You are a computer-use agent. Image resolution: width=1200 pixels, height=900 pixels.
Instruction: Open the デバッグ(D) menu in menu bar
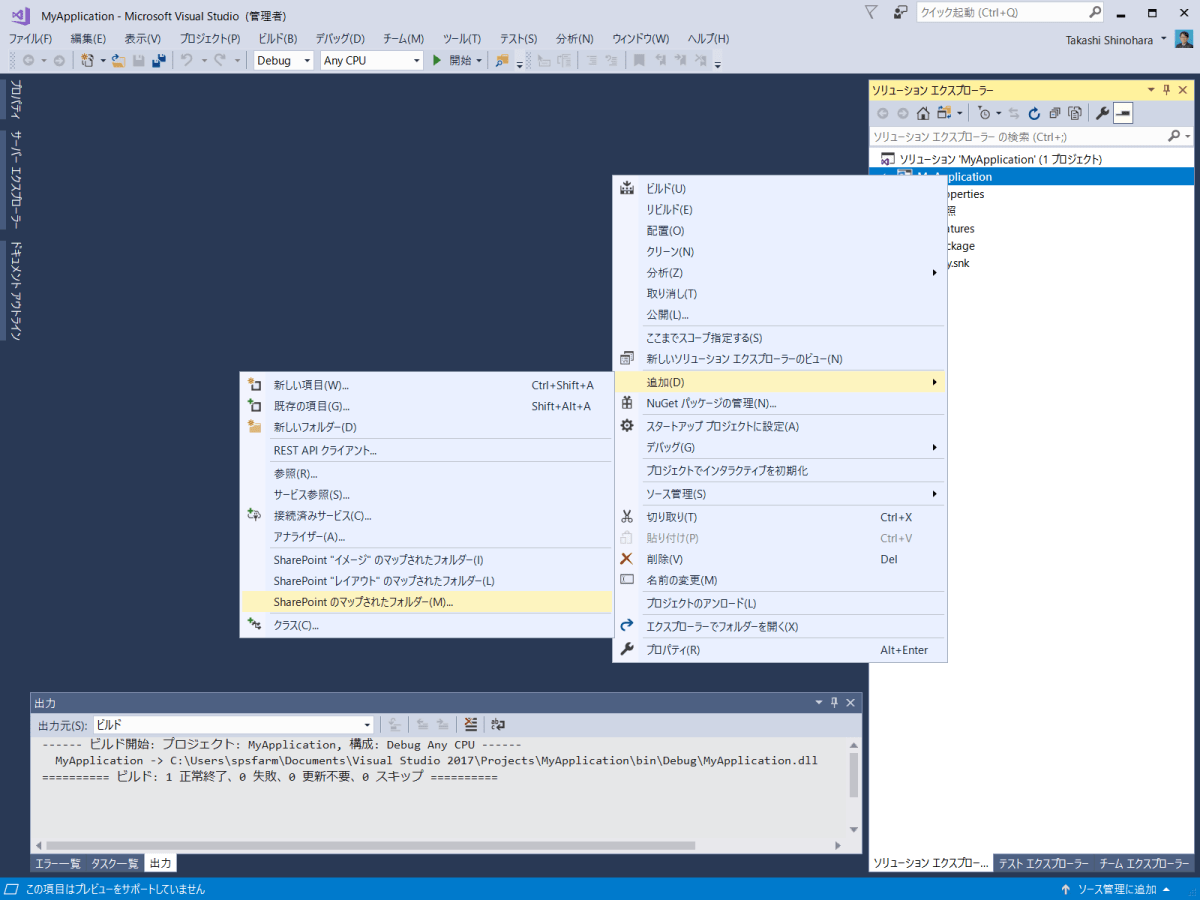click(x=340, y=38)
